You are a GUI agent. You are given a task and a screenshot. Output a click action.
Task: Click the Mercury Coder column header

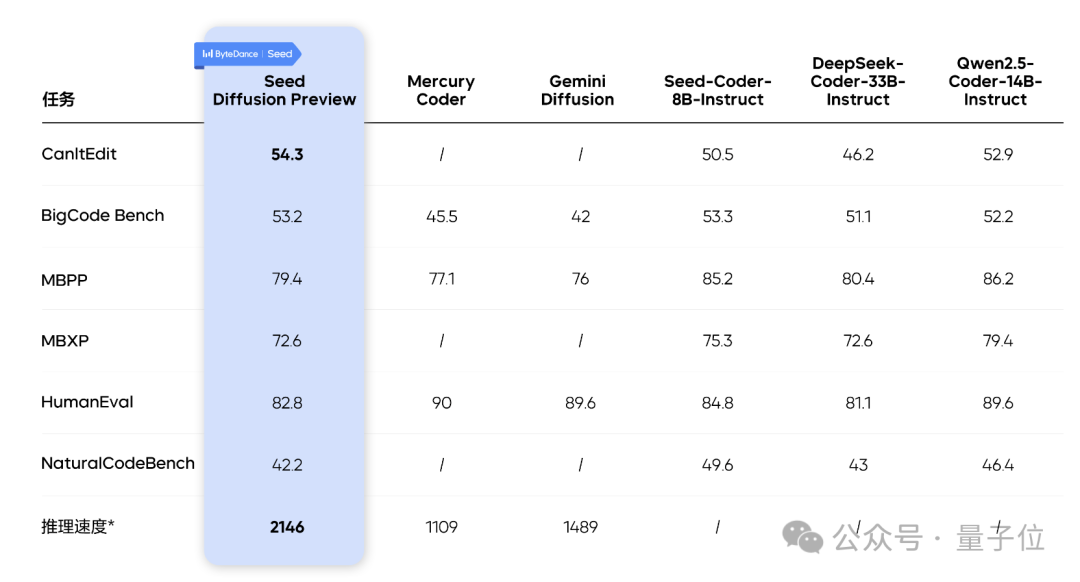click(x=441, y=90)
